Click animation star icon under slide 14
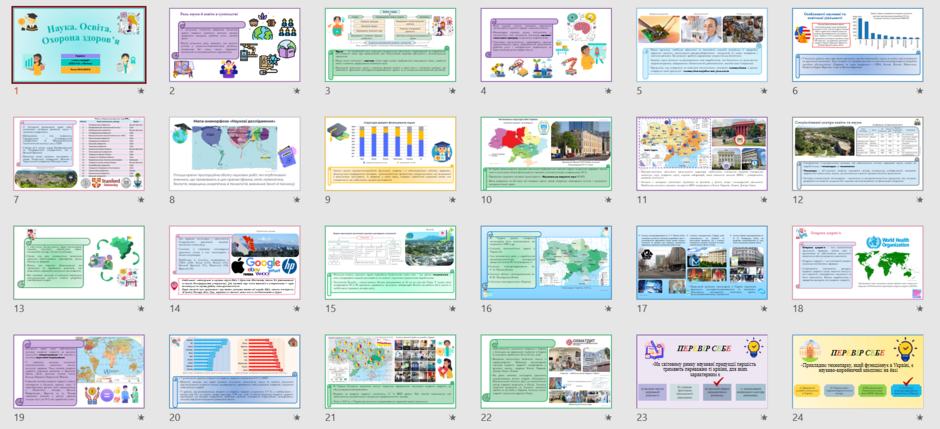940x429 pixels. pyautogui.click(x=297, y=309)
